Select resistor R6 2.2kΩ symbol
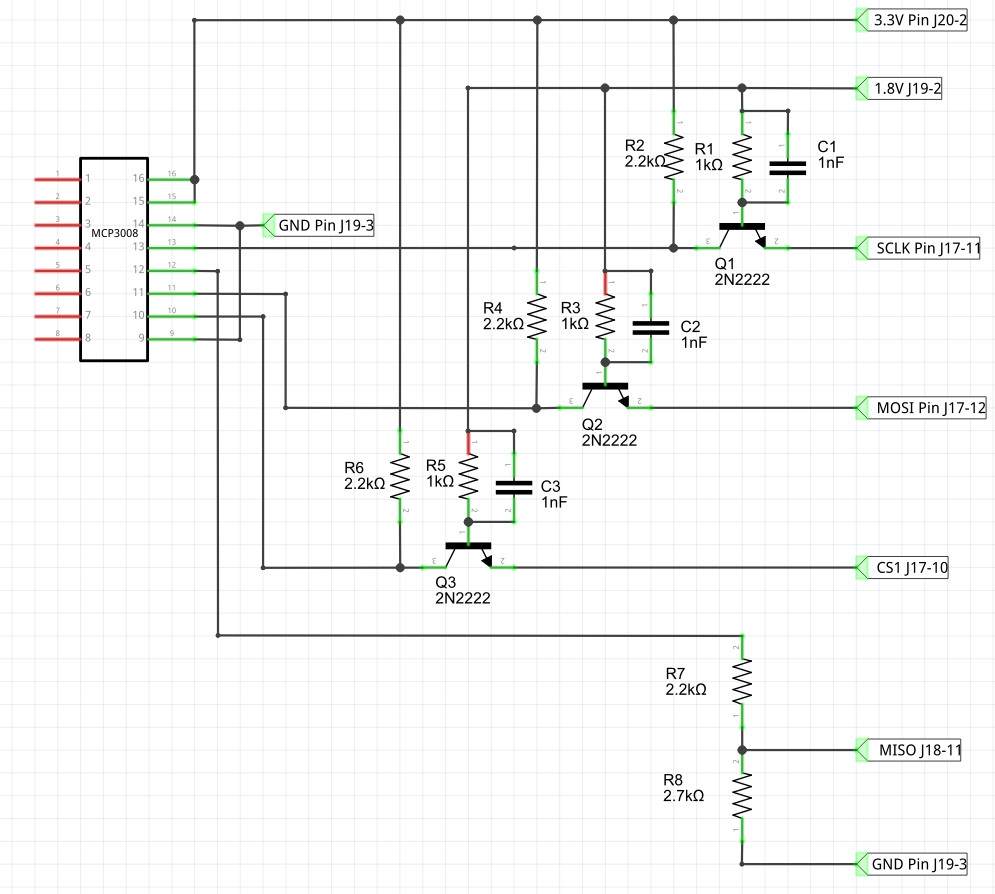Screen dimensions: 995x894 click(400, 477)
